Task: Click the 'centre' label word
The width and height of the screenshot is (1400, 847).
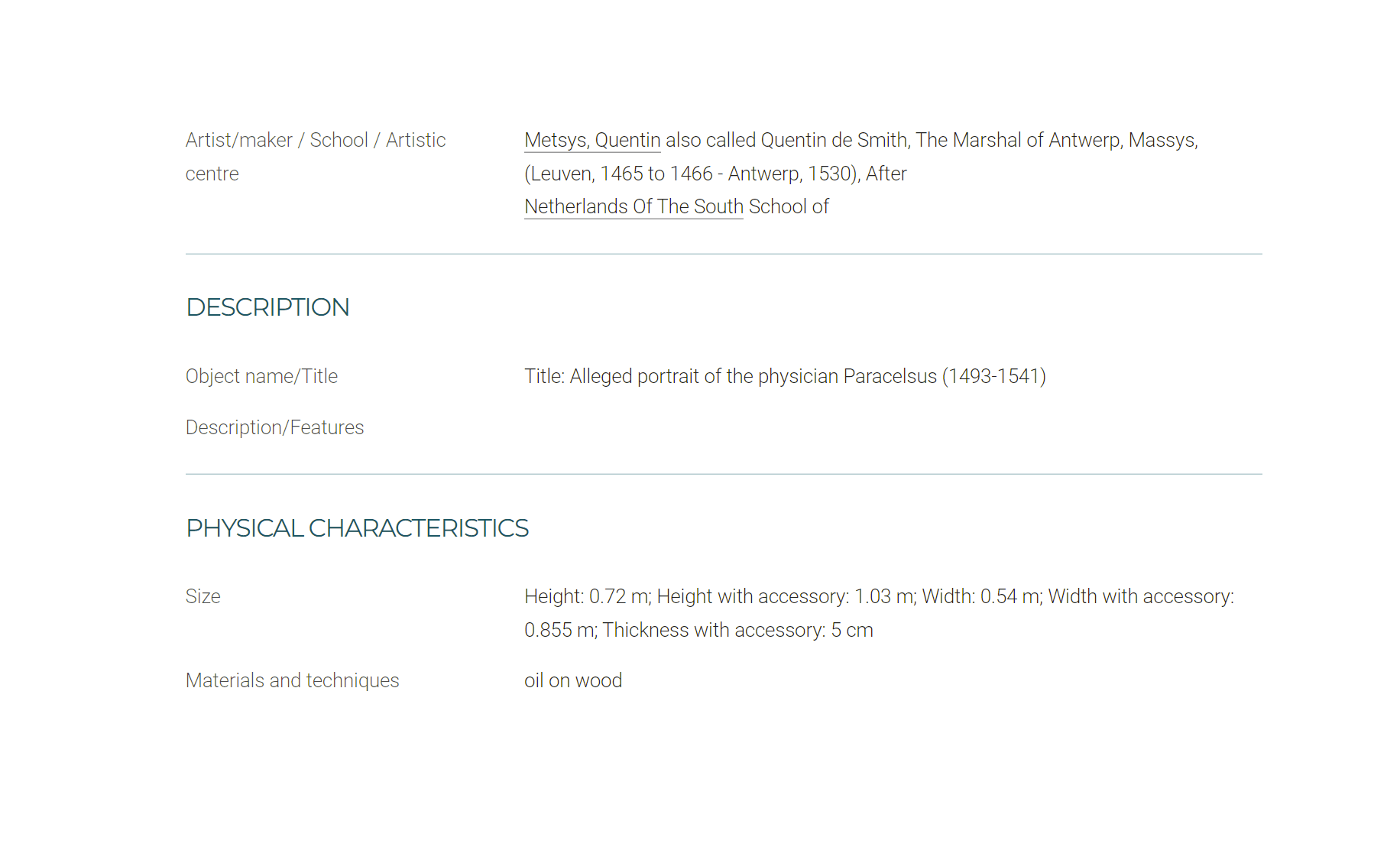Action: tap(212, 174)
